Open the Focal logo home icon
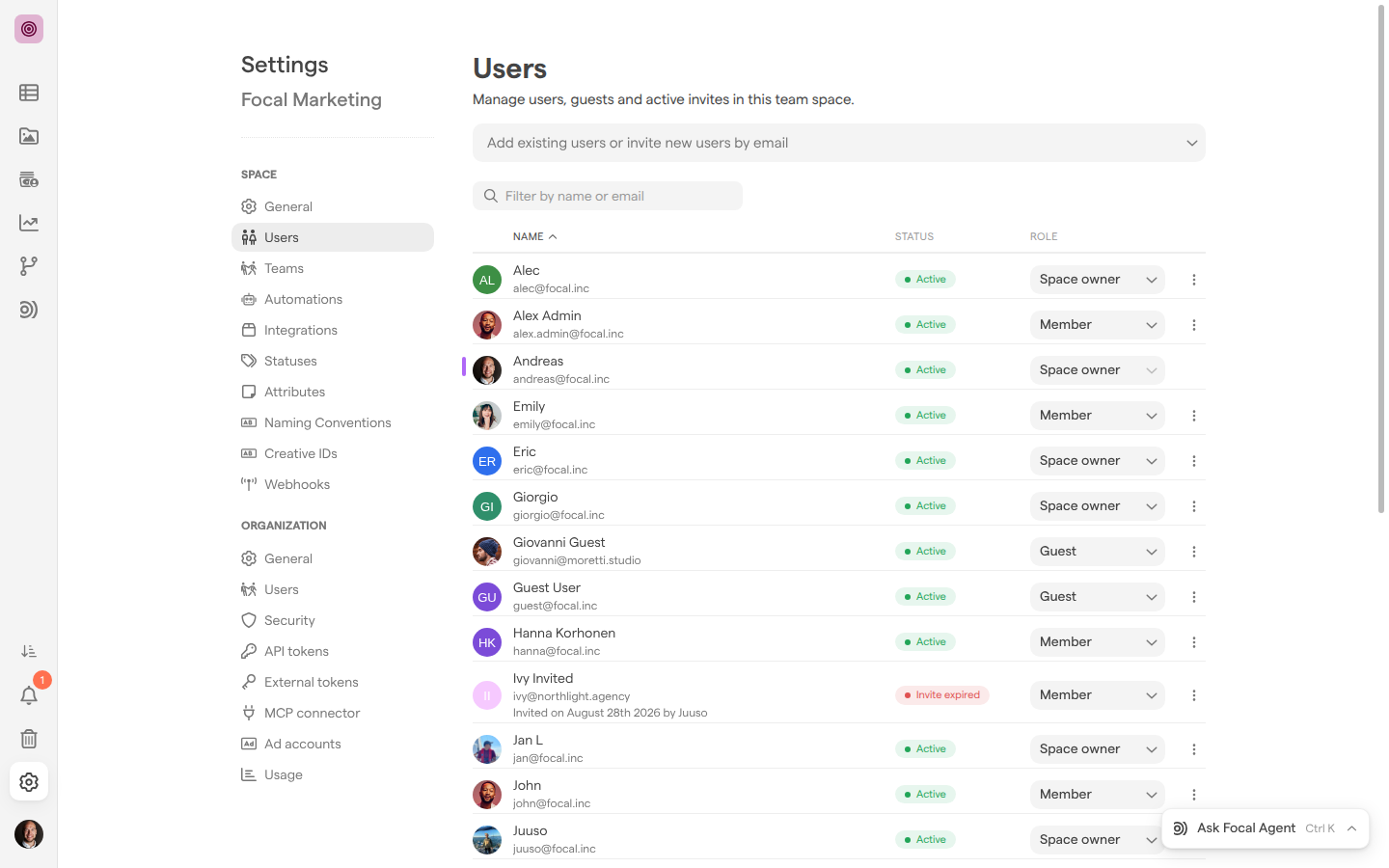This screenshot has height=868, width=1389. click(29, 29)
